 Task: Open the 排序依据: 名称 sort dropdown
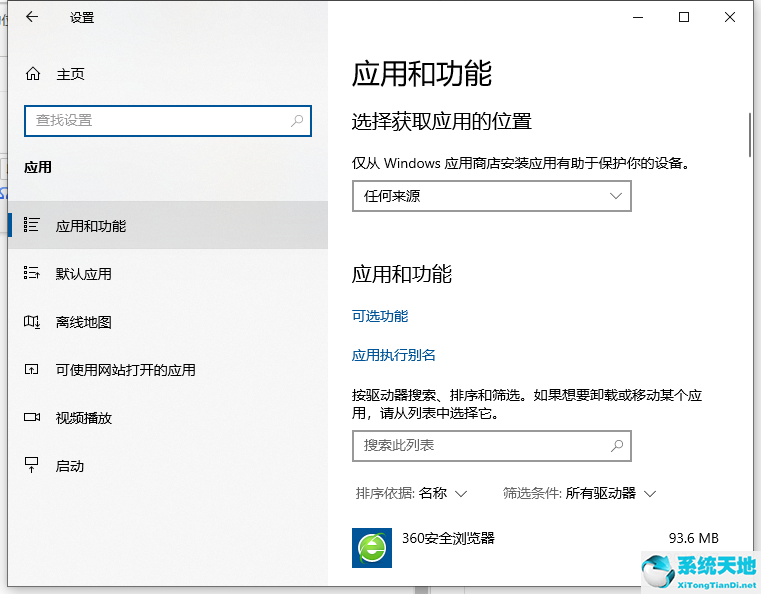tap(411, 494)
